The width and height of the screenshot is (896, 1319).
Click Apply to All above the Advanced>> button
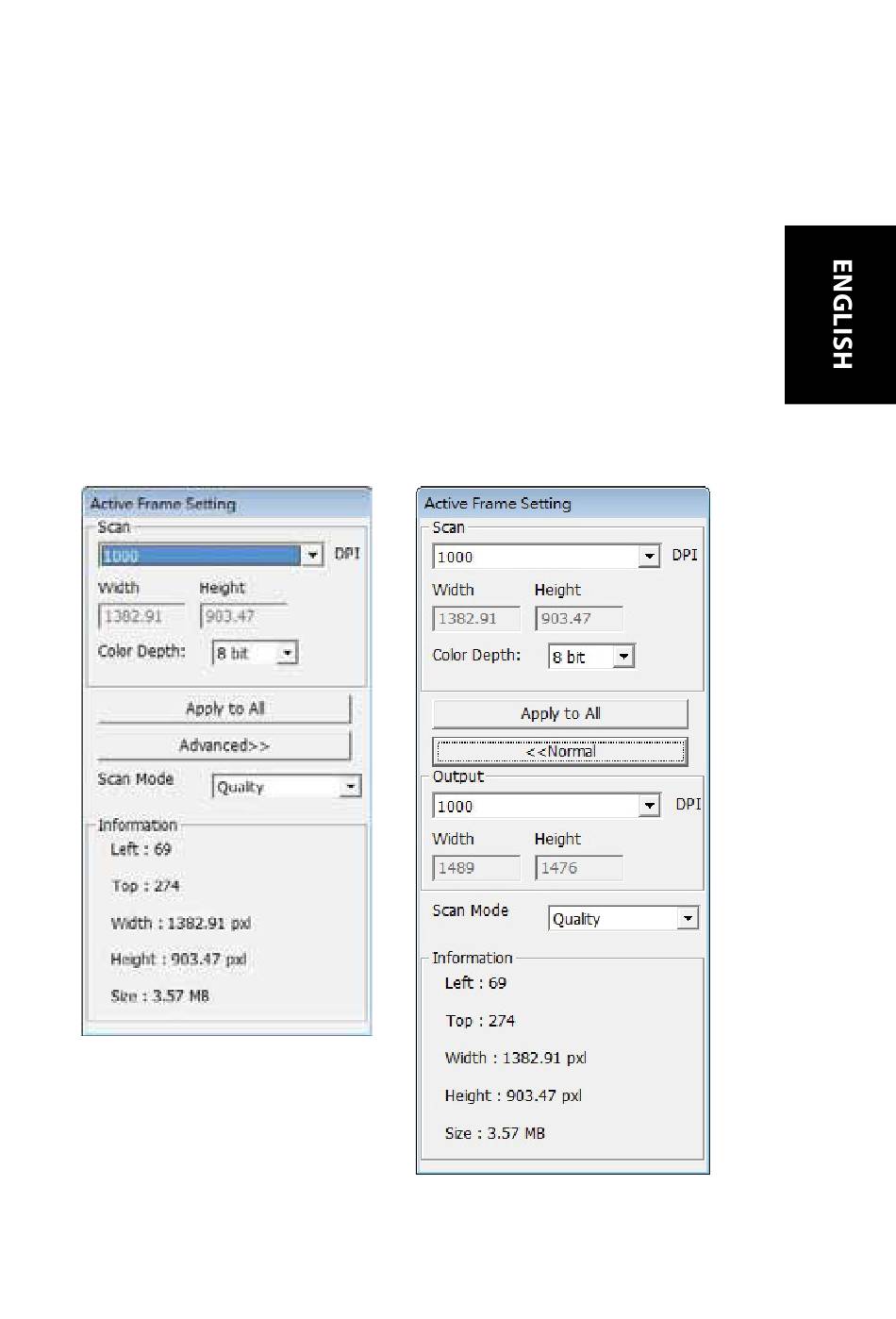pos(224,709)
